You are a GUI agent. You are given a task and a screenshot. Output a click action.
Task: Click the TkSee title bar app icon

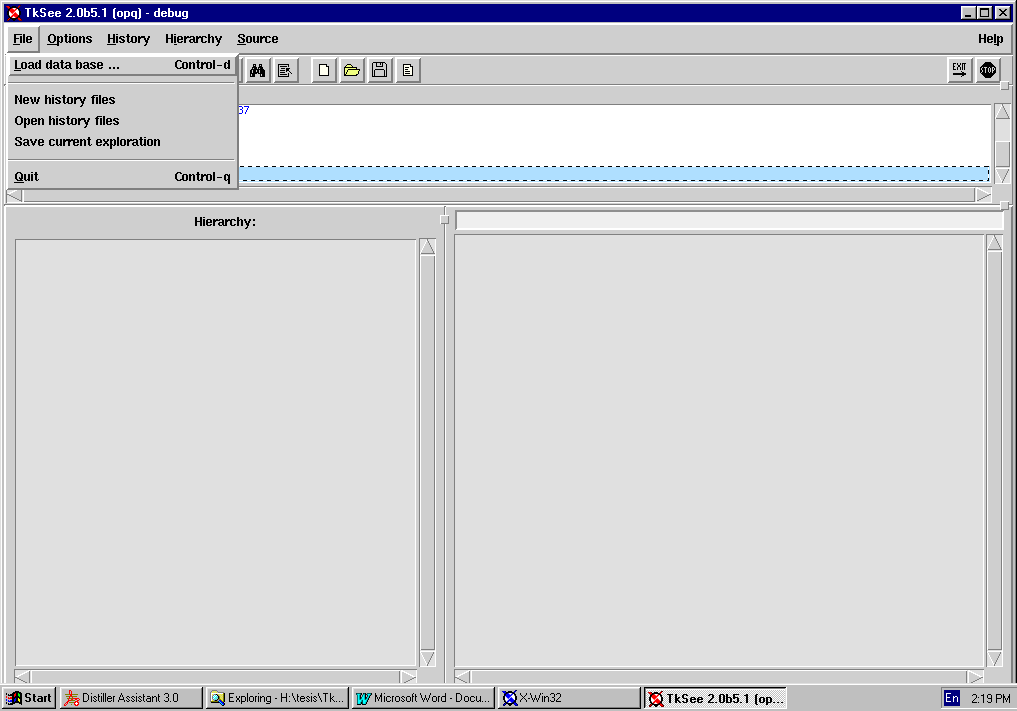tap(13, 12)
